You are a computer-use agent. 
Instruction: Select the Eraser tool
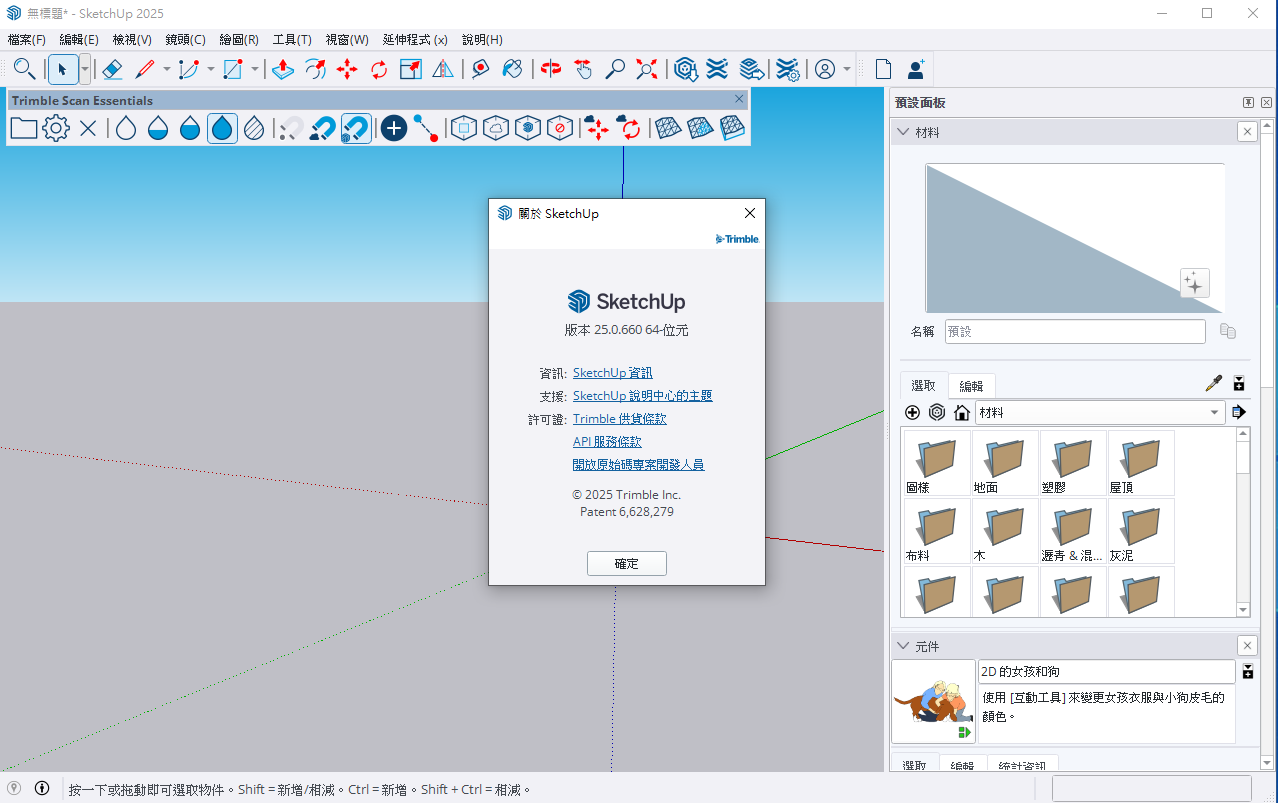click(x=112, y=69)
